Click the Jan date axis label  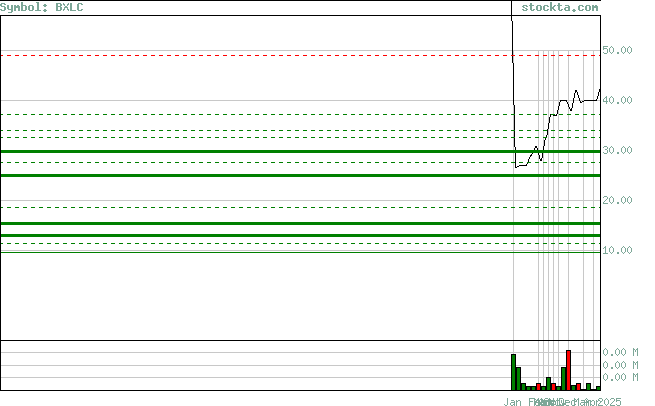tap(513, 402)
